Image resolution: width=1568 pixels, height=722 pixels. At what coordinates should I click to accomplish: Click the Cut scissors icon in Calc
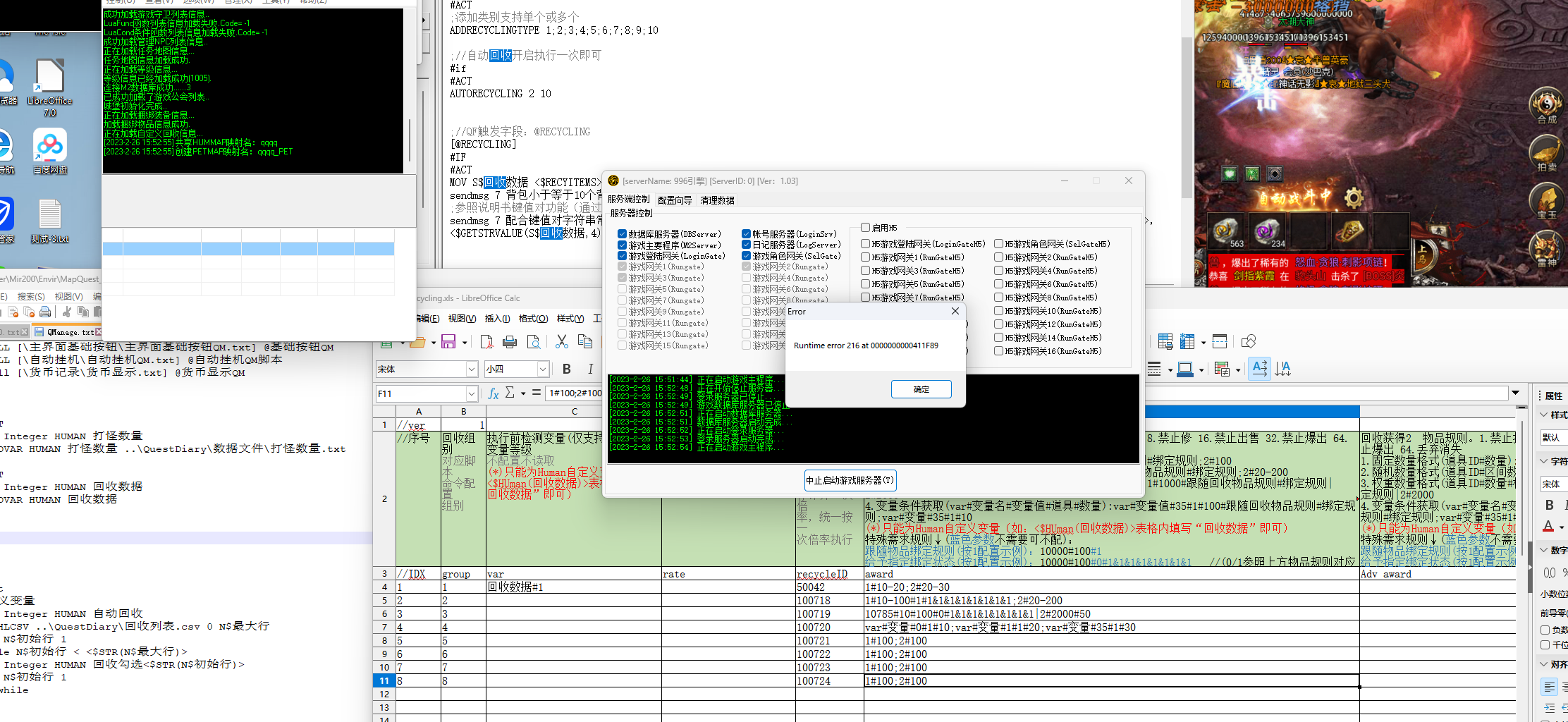562,342
